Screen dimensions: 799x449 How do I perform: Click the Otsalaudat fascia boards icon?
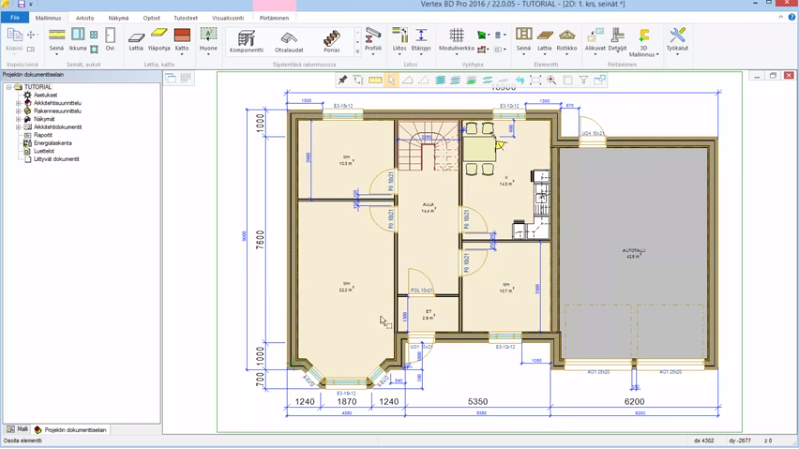point(289,40)
